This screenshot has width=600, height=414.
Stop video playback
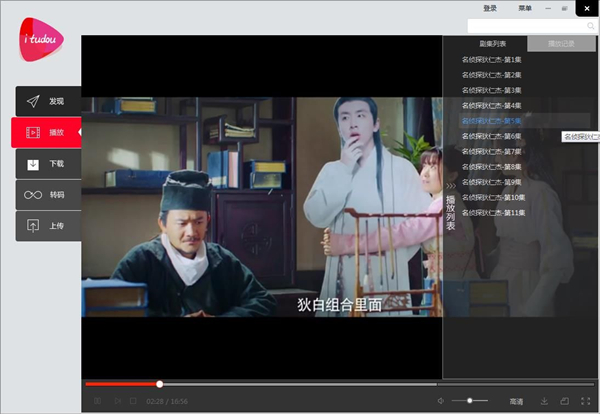coord(133,401)
